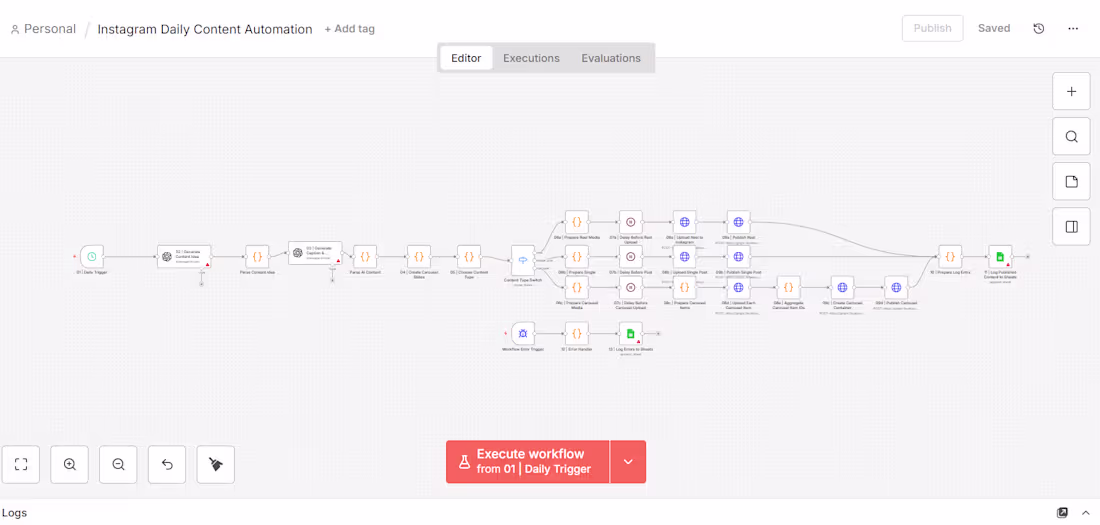
Task: Select the Delay Before Reel Upload node
Action: coord(630,222)
